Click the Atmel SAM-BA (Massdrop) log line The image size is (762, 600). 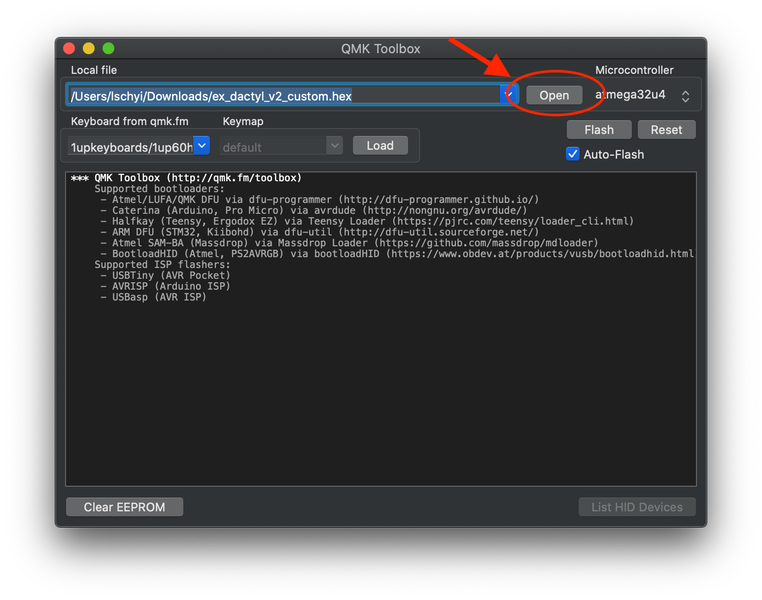click(x=349, y=243)
